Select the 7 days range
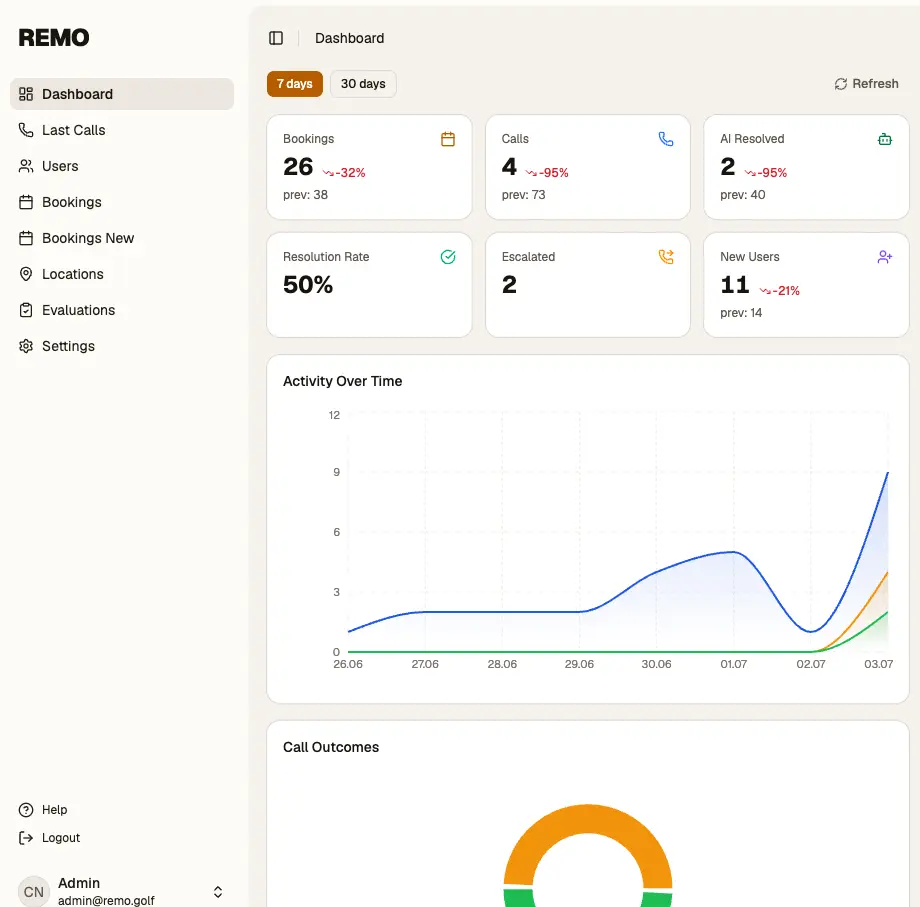Viewport: 920px width, 907px height. [295, 84]
